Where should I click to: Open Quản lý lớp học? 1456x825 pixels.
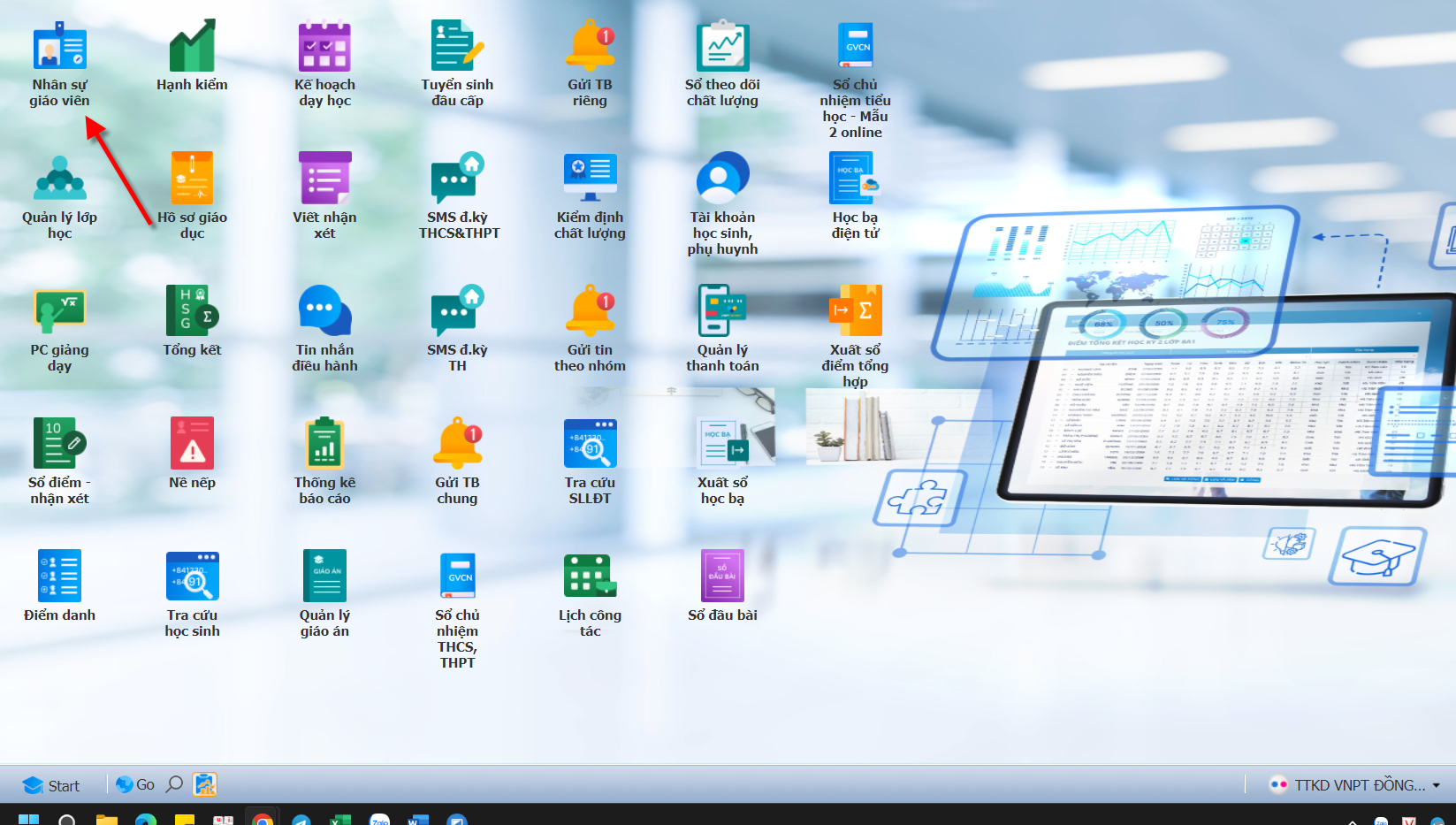(59, 180)
